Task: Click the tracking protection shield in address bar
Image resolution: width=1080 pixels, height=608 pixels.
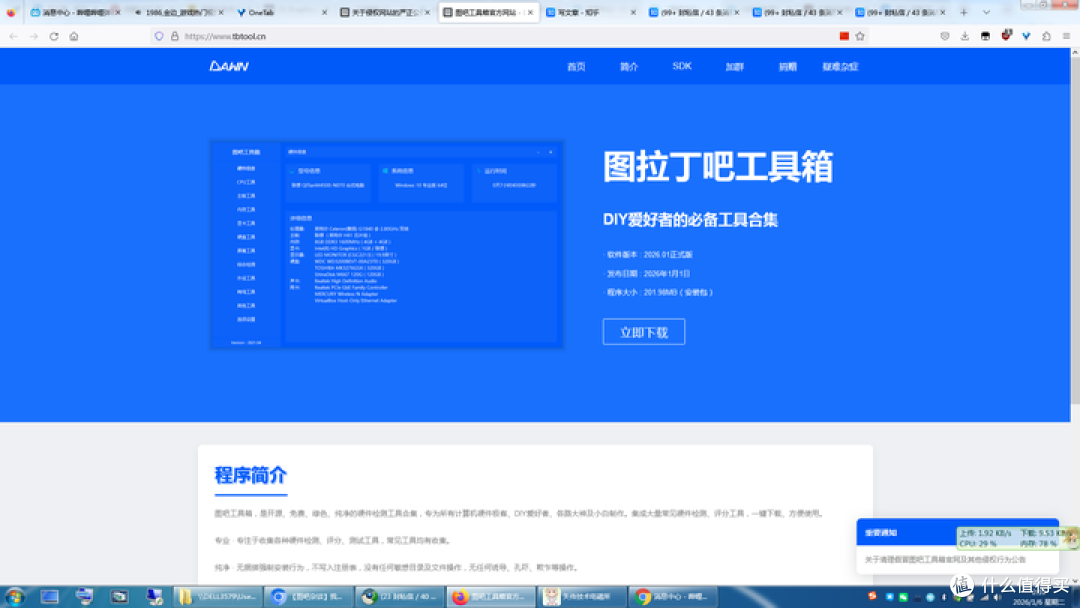Action: pyautogui.click(x=159, y=36)
